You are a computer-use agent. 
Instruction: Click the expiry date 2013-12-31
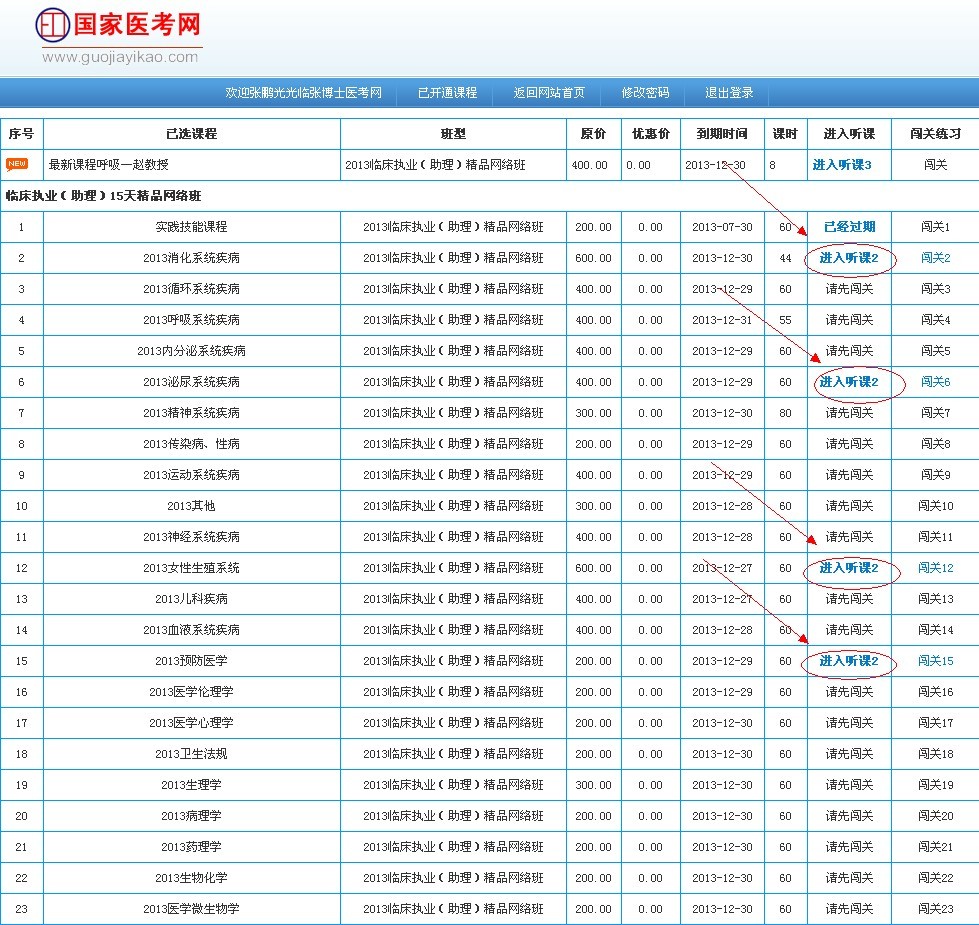coord(722,320)
